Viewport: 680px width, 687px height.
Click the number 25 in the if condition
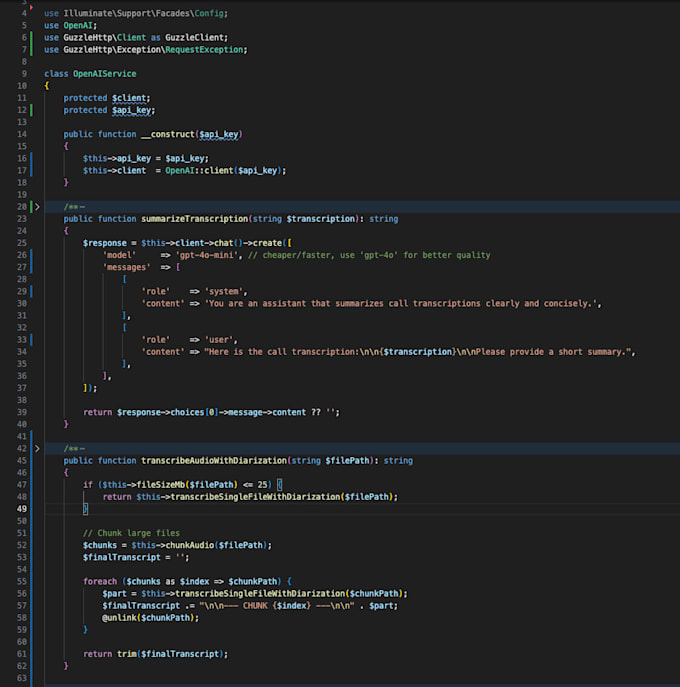point(262,485)
